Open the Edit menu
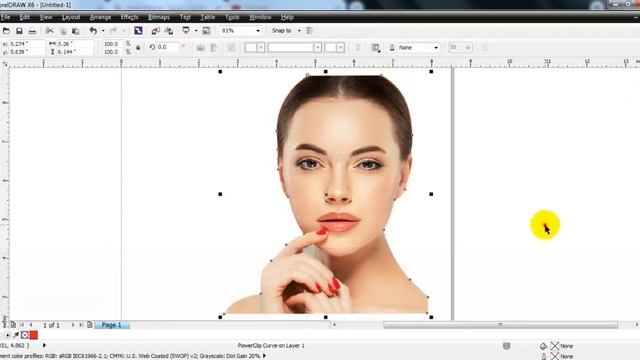640x360 pixels. point(25,17)
